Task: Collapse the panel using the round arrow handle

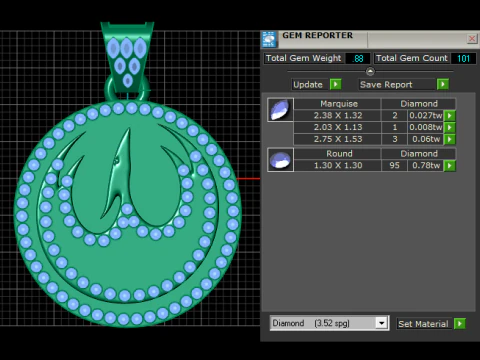Action: [370, 71]
